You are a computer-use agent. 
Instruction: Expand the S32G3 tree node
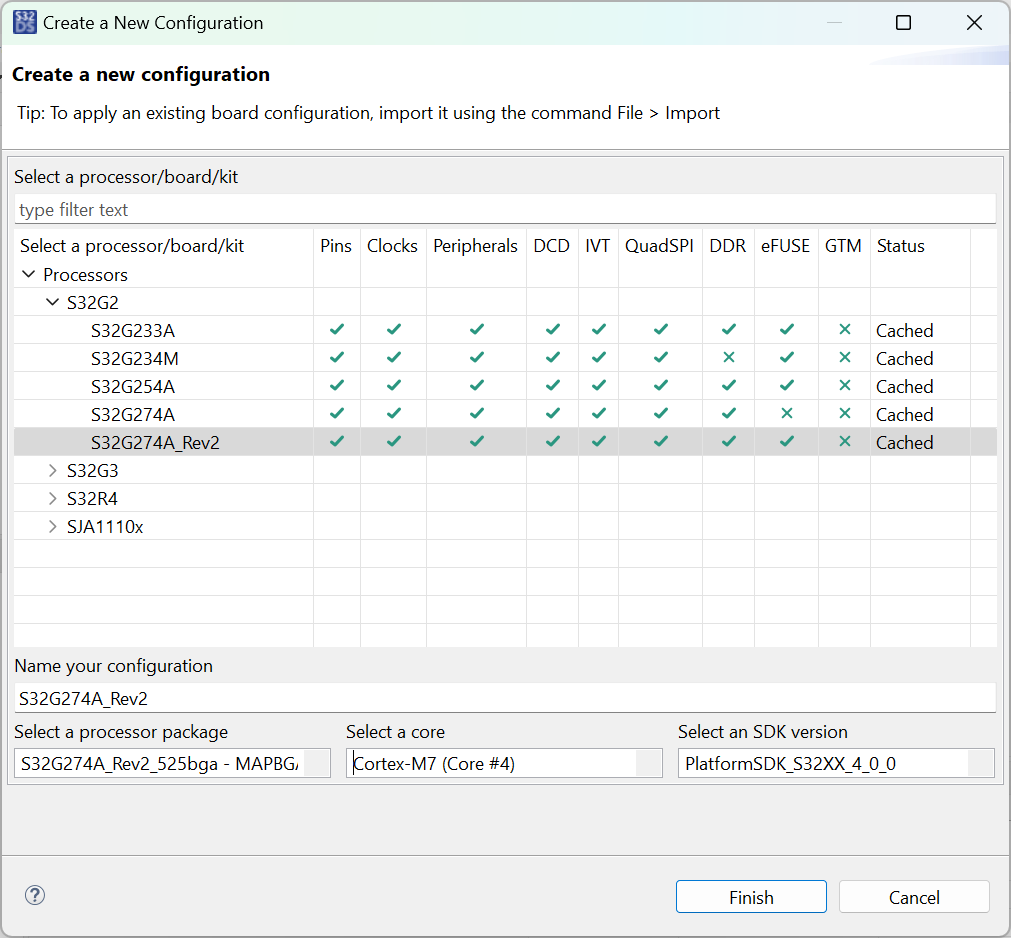click(52, 470)
